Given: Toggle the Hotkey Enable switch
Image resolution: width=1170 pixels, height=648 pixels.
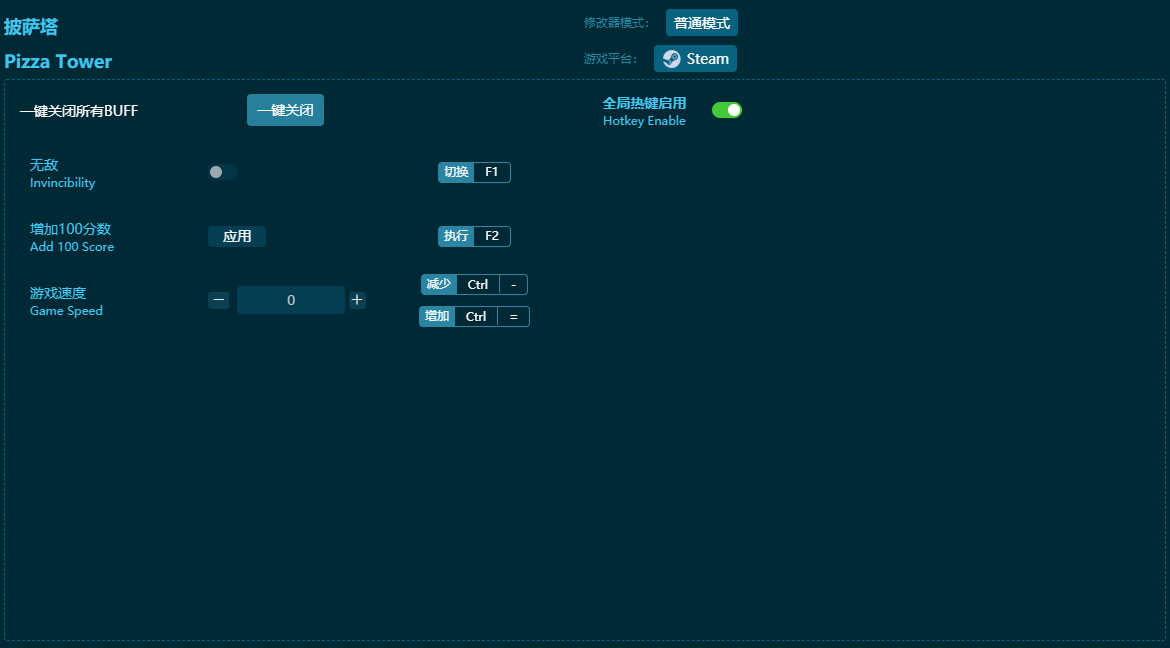Looking at the screenshot, I should 727,110.
